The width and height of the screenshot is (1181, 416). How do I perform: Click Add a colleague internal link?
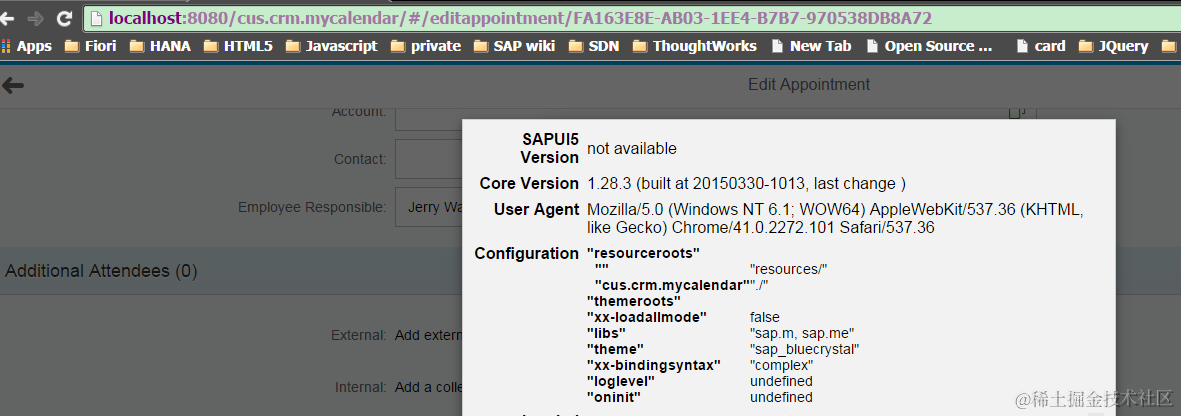point(428,387)
